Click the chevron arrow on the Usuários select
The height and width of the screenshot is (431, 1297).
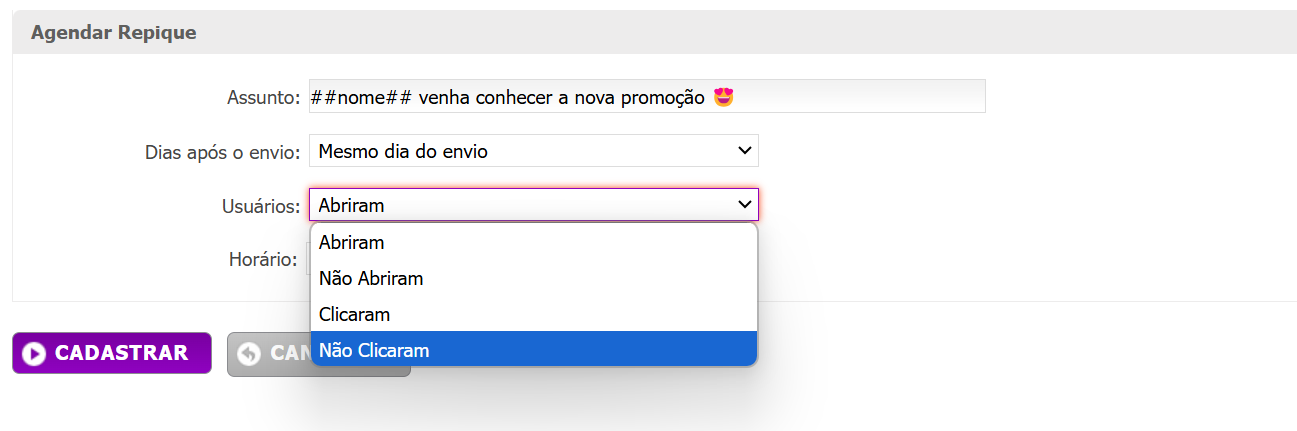744,204
